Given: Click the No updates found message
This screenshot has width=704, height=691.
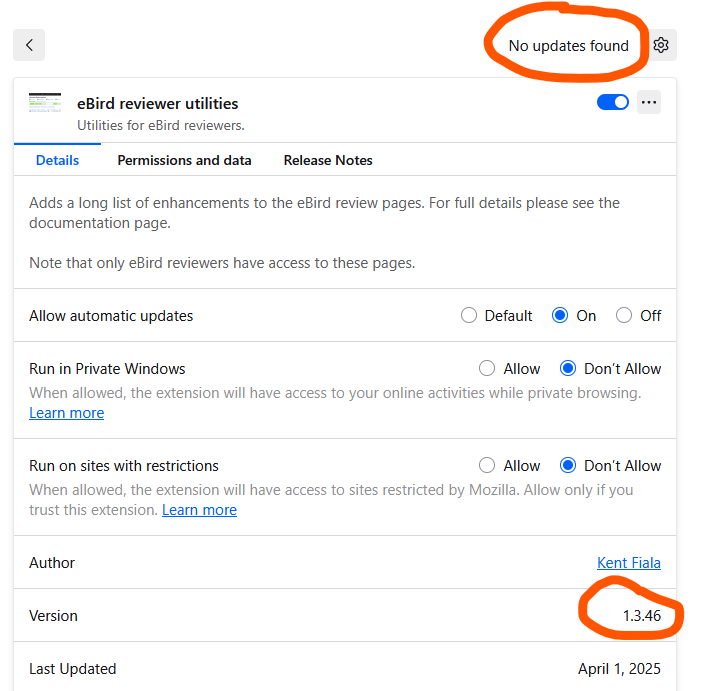Looking at the screenshot, I should click(568, 46).
